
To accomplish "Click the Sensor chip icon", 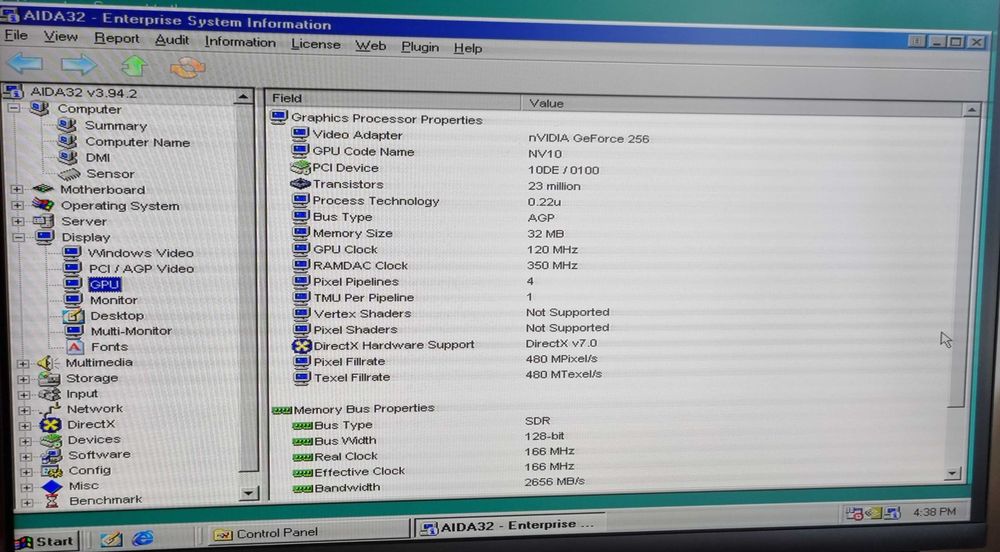I will [x=68, y=173].
